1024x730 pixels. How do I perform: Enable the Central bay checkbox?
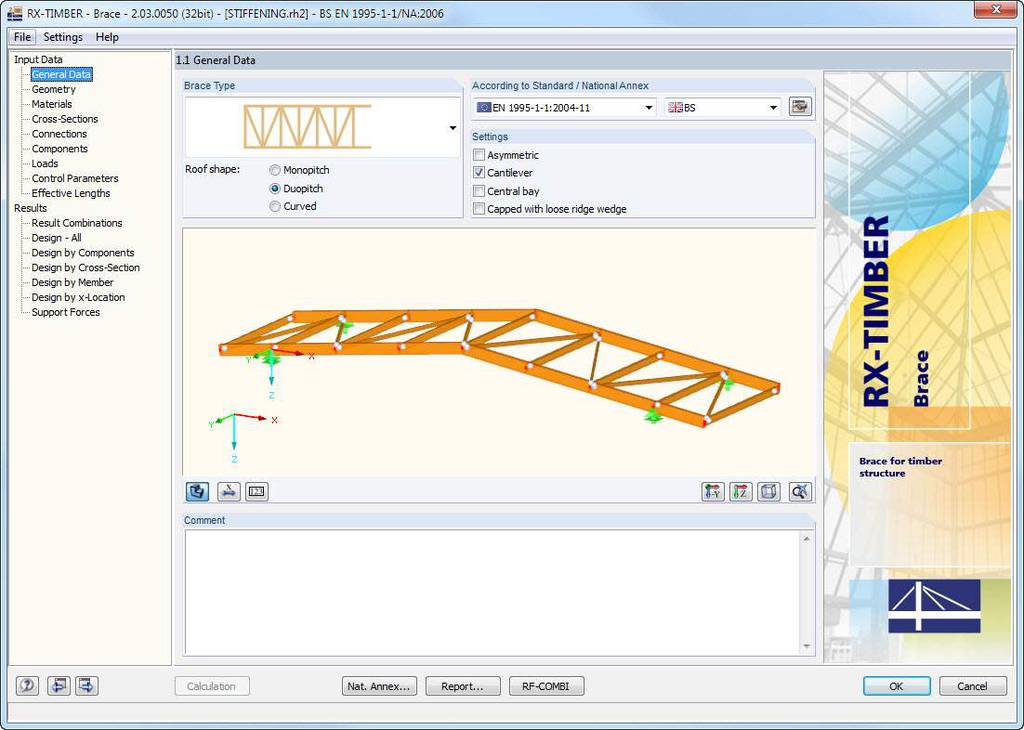pyautogui.click(x=479, y=191)
